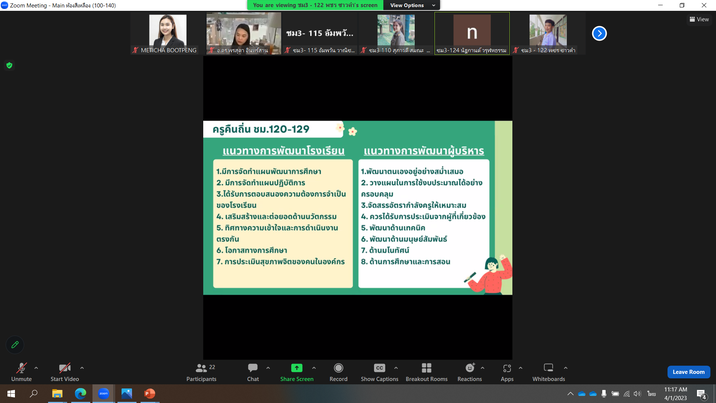Image resolution: width=716 pixels, height=403 pixels.
Task: Open the Chat panel
Action: point(253,371)
